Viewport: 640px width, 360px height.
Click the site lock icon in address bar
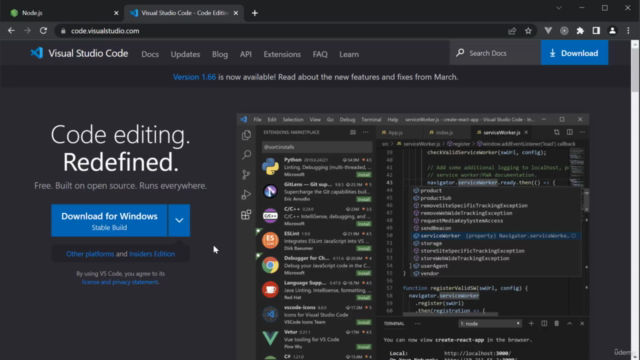(63, 31)
